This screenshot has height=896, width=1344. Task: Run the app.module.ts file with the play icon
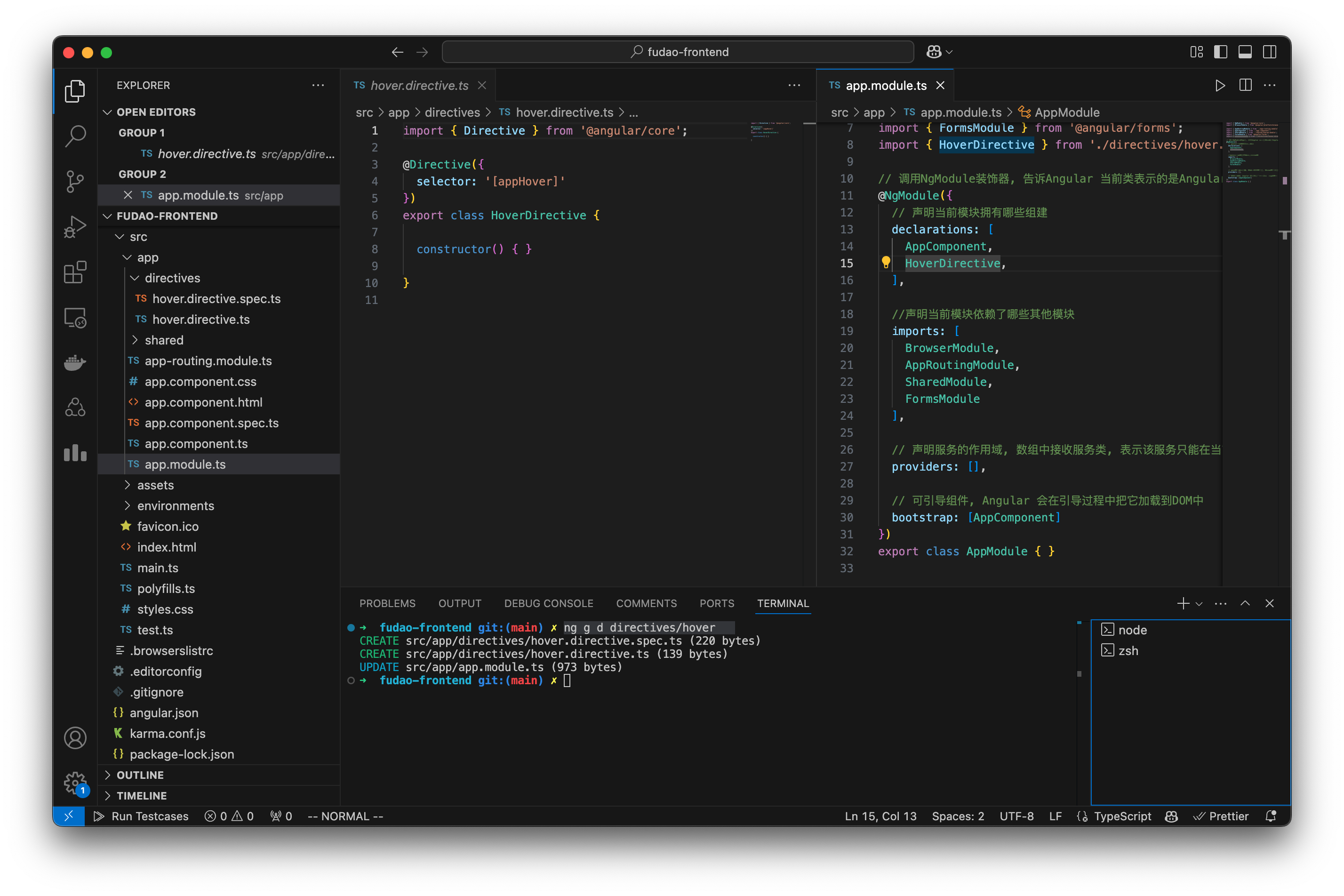click(1220, 85)
